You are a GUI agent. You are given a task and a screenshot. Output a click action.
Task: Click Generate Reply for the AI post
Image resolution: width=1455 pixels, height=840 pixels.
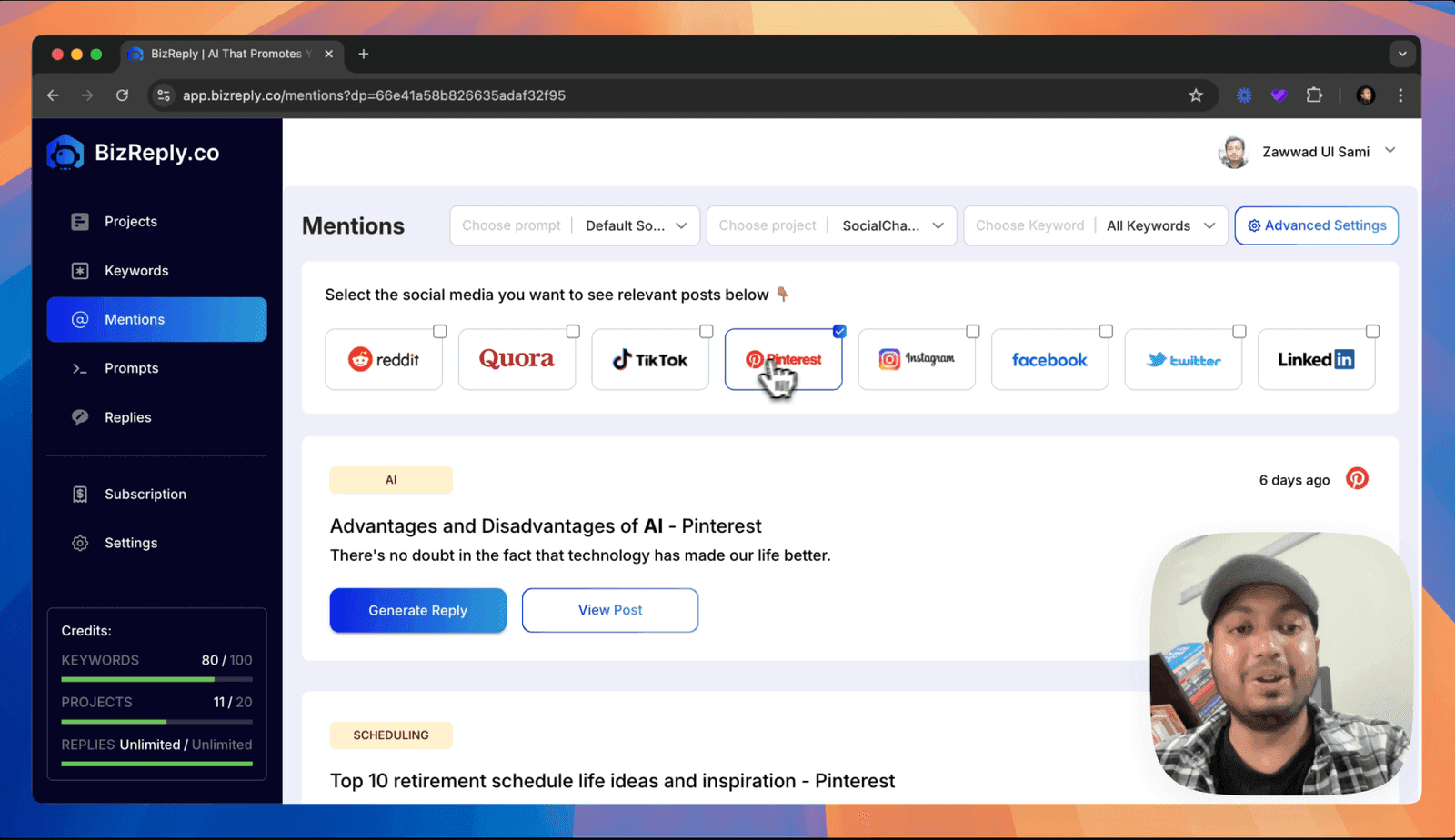click(418, 610)
